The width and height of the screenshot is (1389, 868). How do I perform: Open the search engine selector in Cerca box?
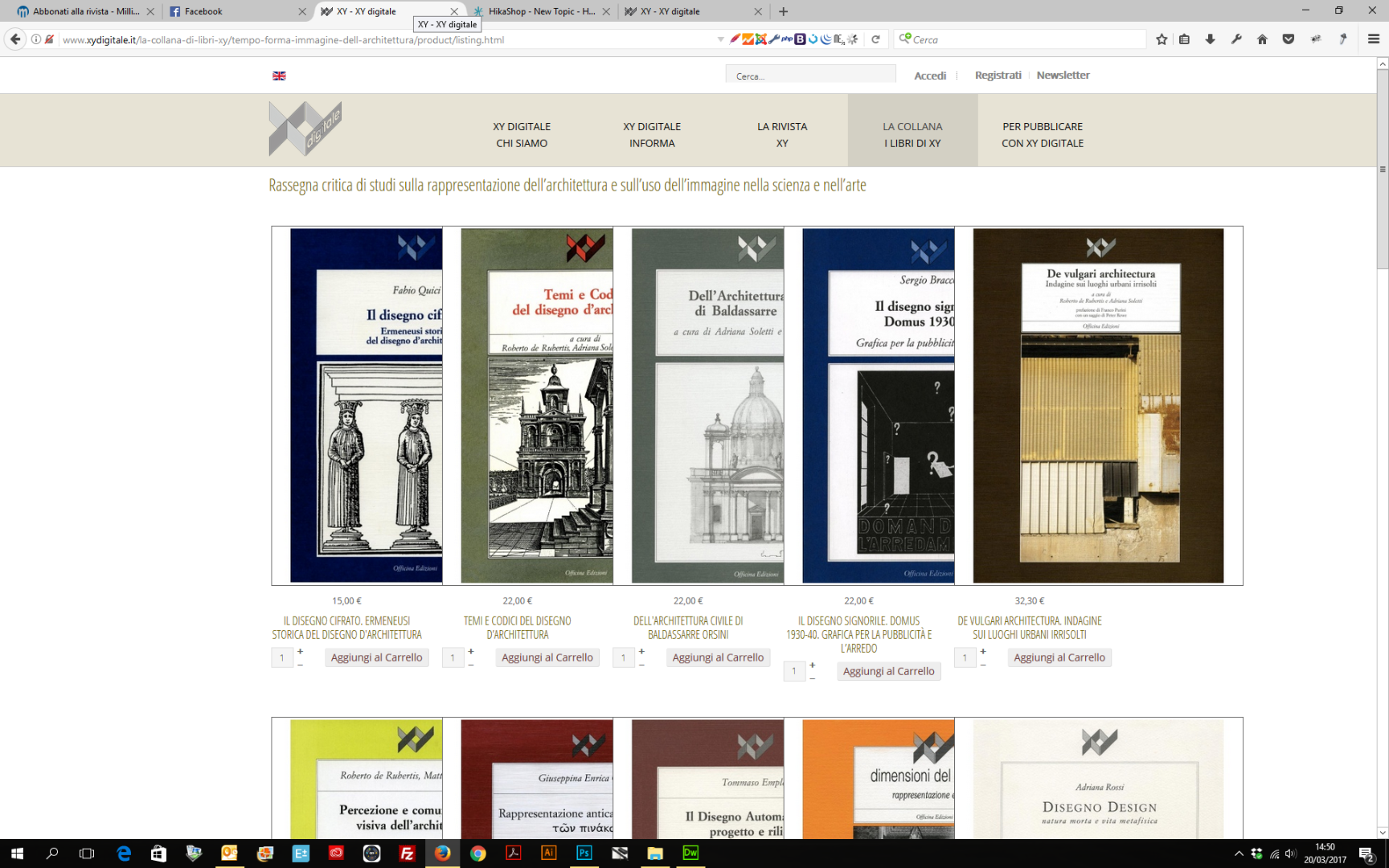pyautogui.click(x=904, y=39)
